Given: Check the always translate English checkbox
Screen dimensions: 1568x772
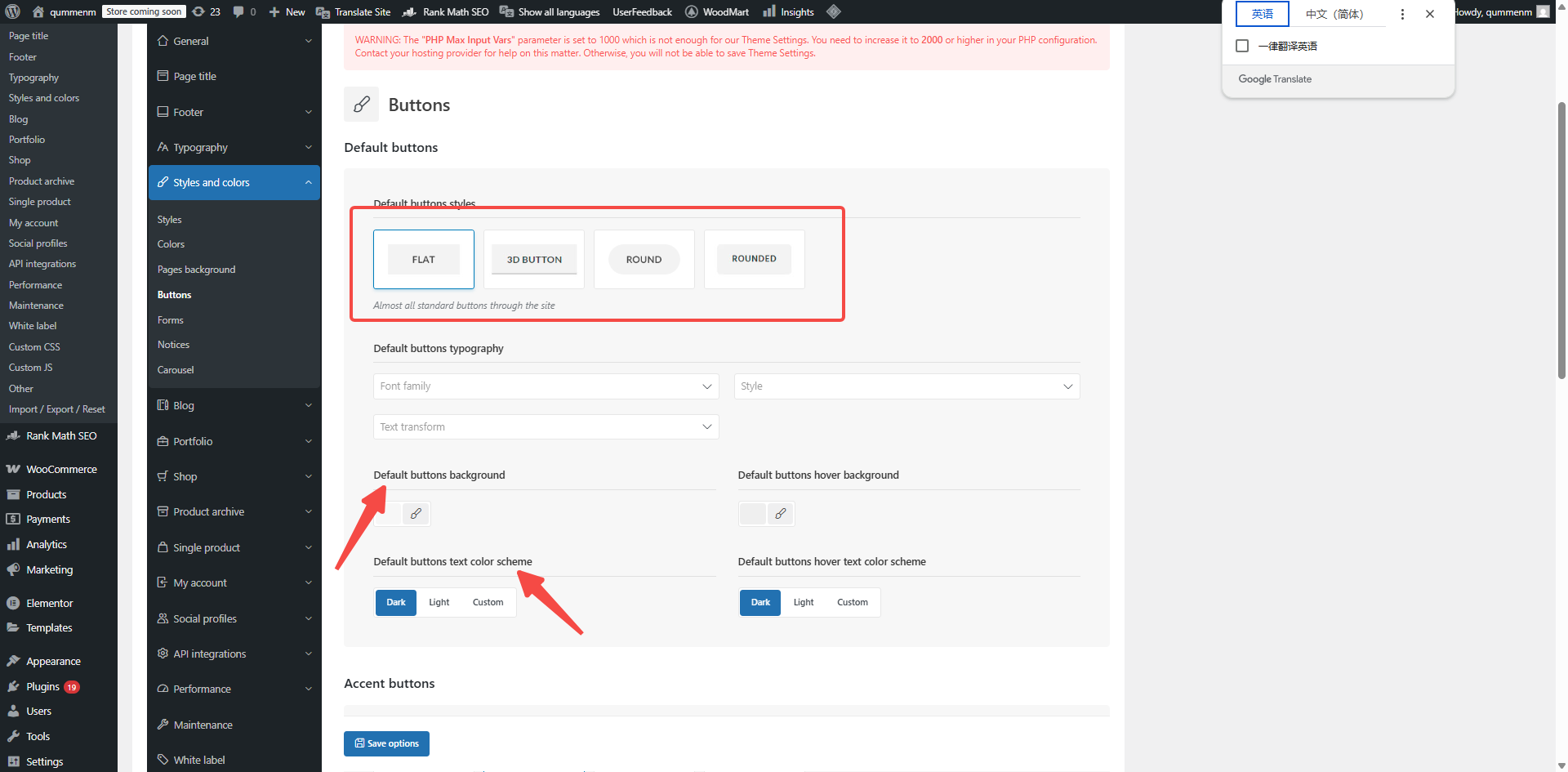Looking at the screenshot, I should pos(1242,46).
